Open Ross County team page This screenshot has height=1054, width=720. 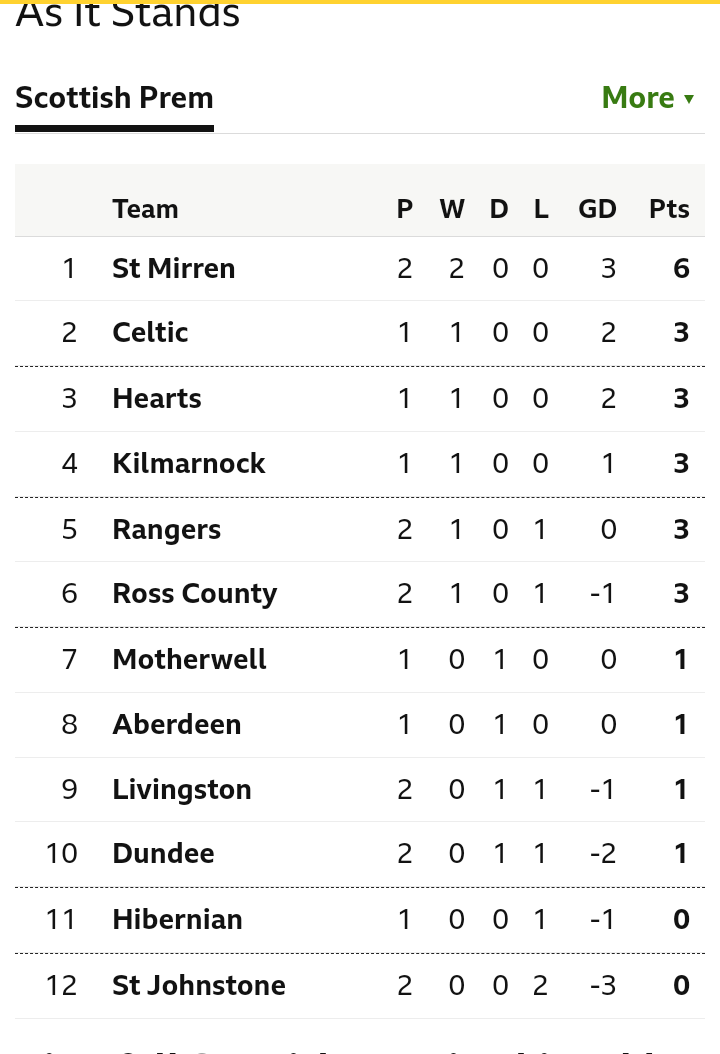[195, 594]
